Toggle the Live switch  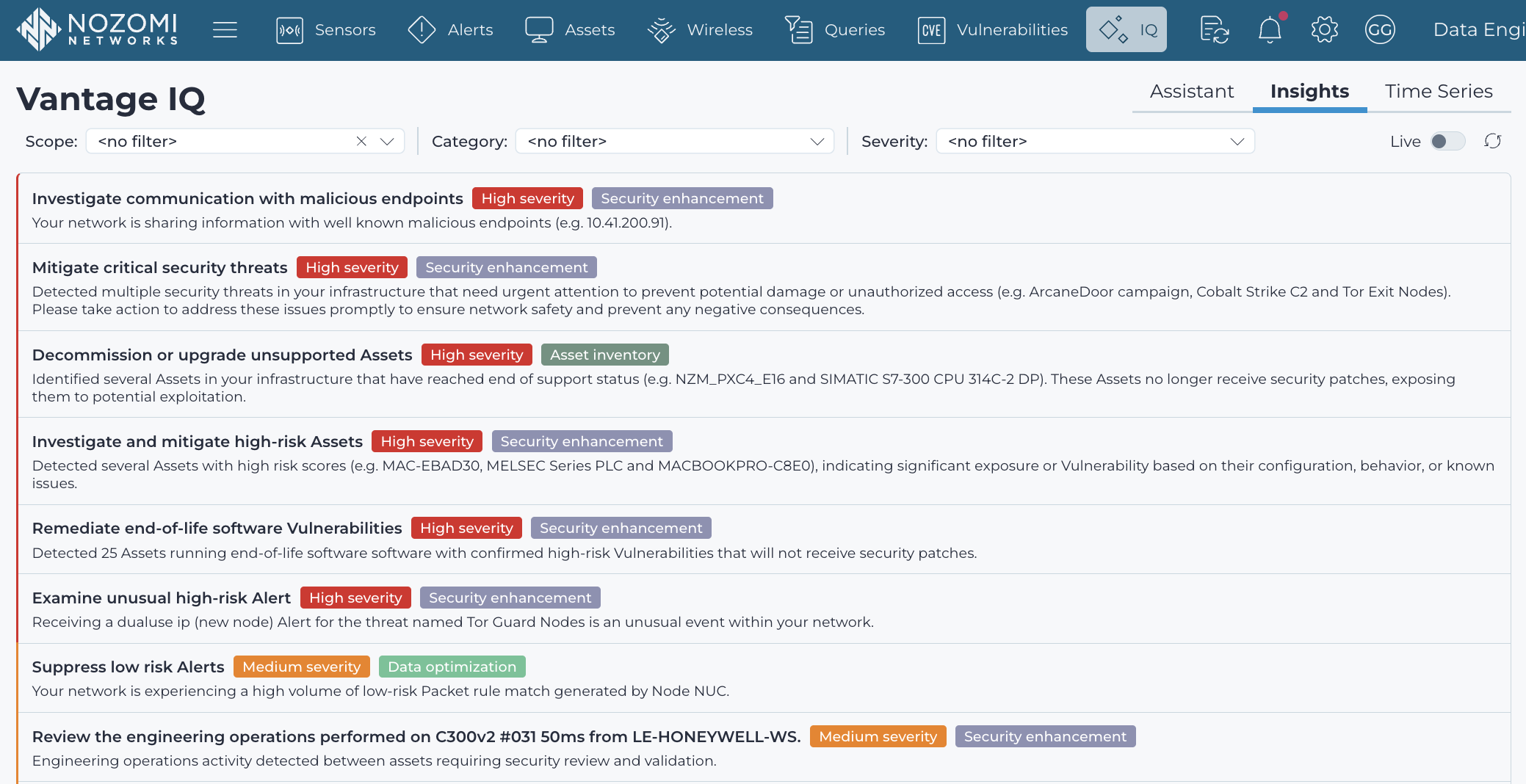(1447, 141)
